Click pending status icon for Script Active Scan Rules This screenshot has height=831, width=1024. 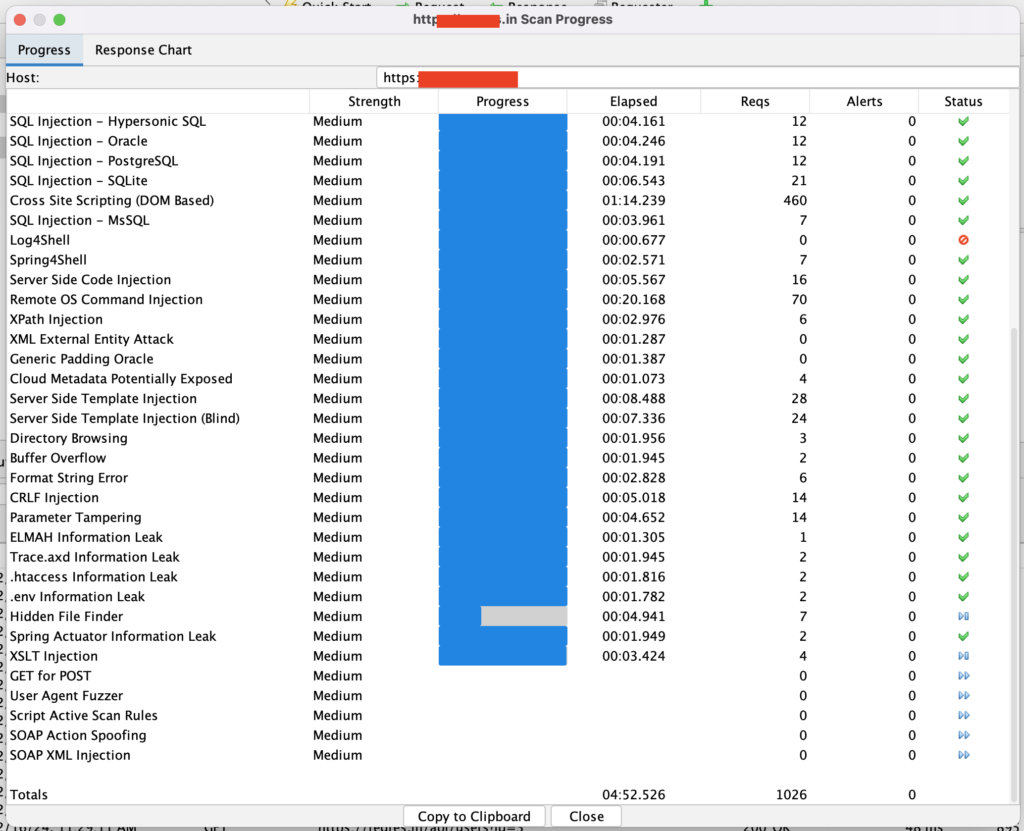[963, 715]
